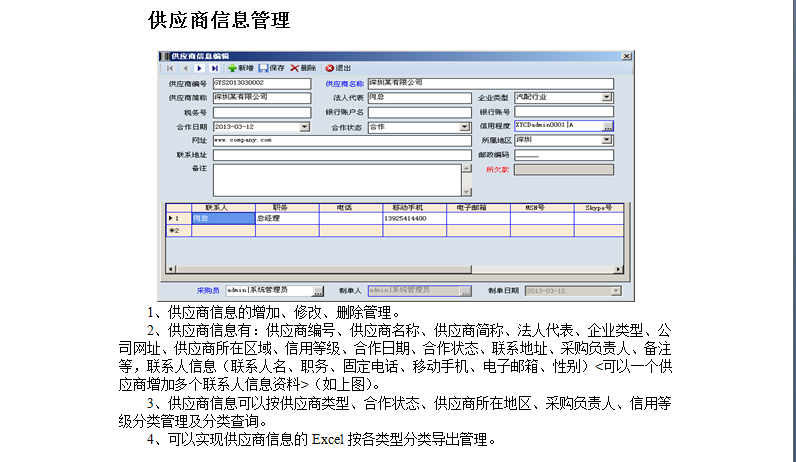The height and width of the screenshot is (462, 796).
Task: Go to the first supplier record
Action: pyautogui.click(x=170, y=68)
